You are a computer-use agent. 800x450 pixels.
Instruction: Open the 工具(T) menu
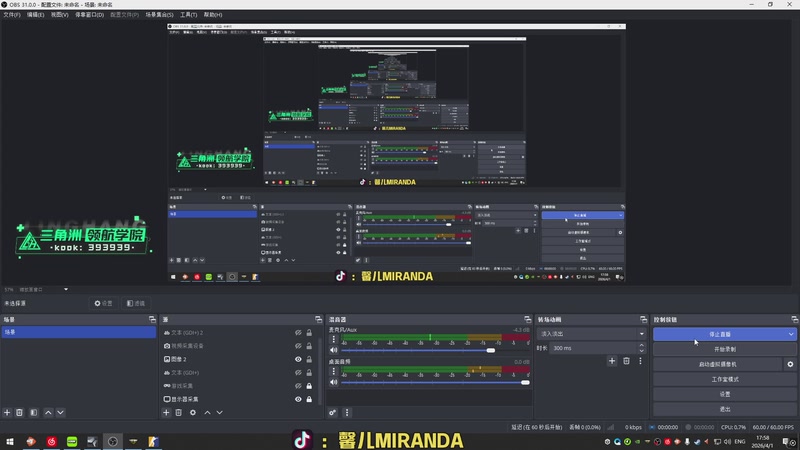click(x=188, y=15)
